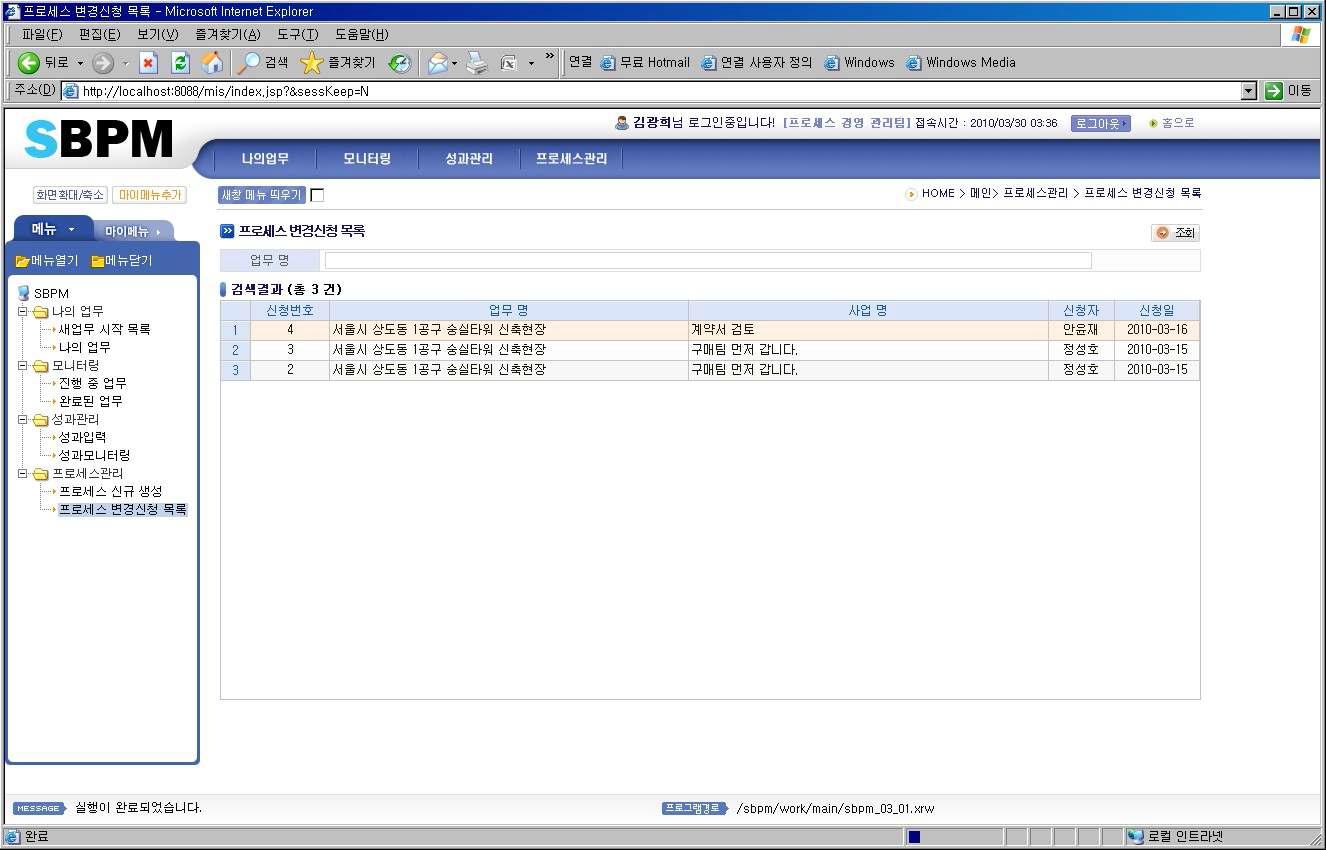Open the 도구(T) menu
1326x850 pixels.
(297, 35)
